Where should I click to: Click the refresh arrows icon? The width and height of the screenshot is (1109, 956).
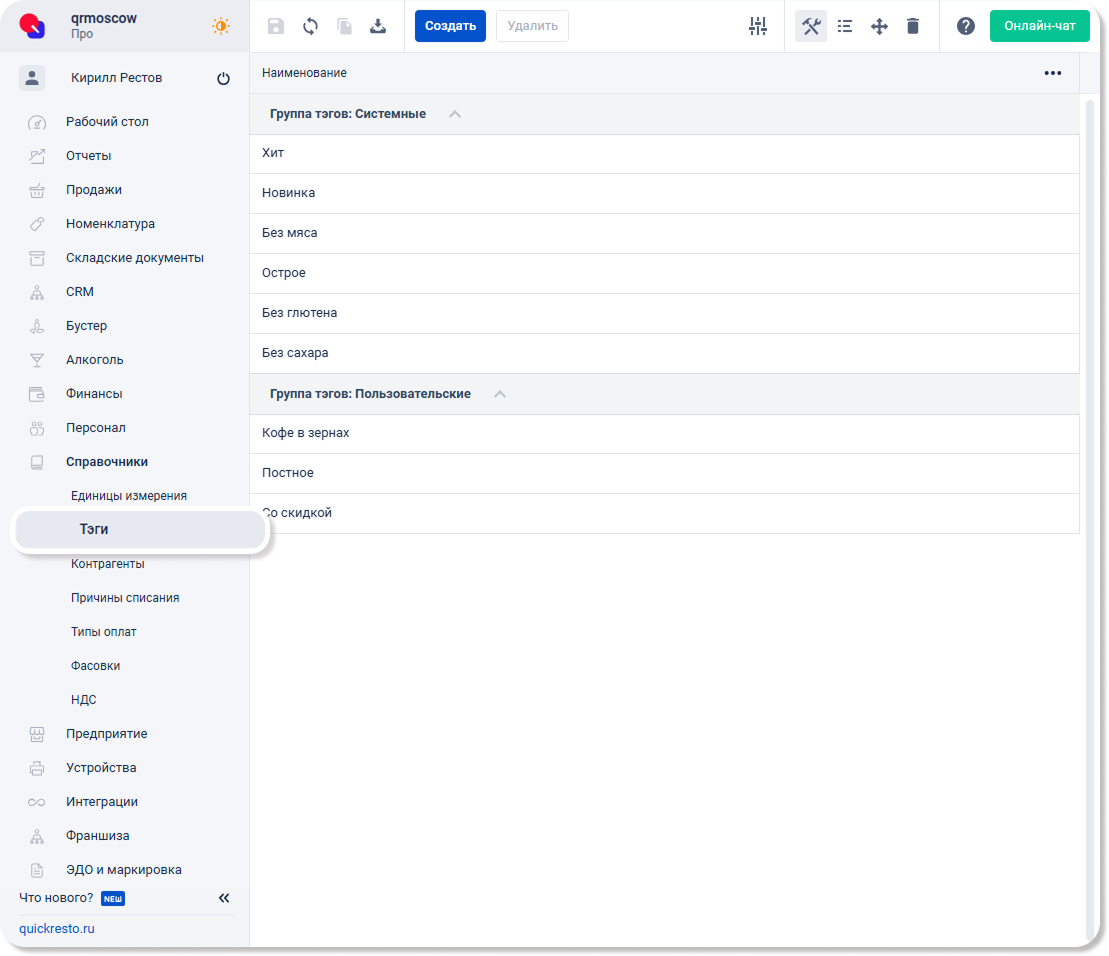click(310, 26)
